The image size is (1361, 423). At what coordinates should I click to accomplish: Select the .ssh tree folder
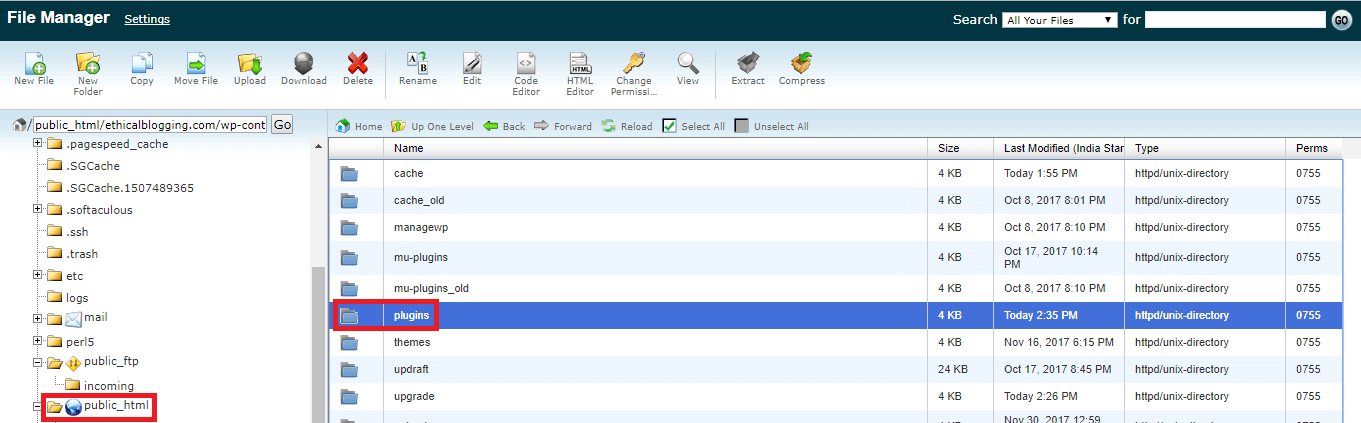[78, 232]
